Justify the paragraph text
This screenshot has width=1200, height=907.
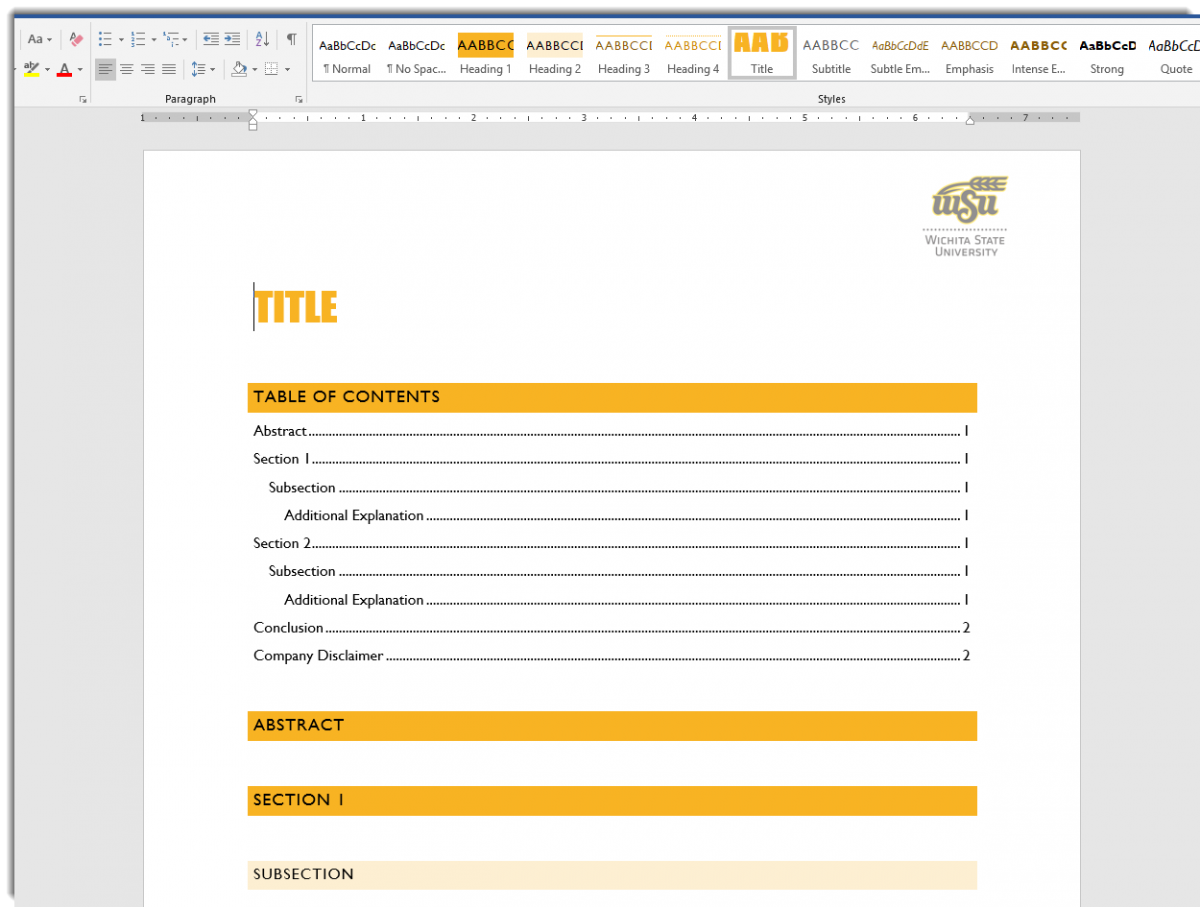tap(169, 69)
